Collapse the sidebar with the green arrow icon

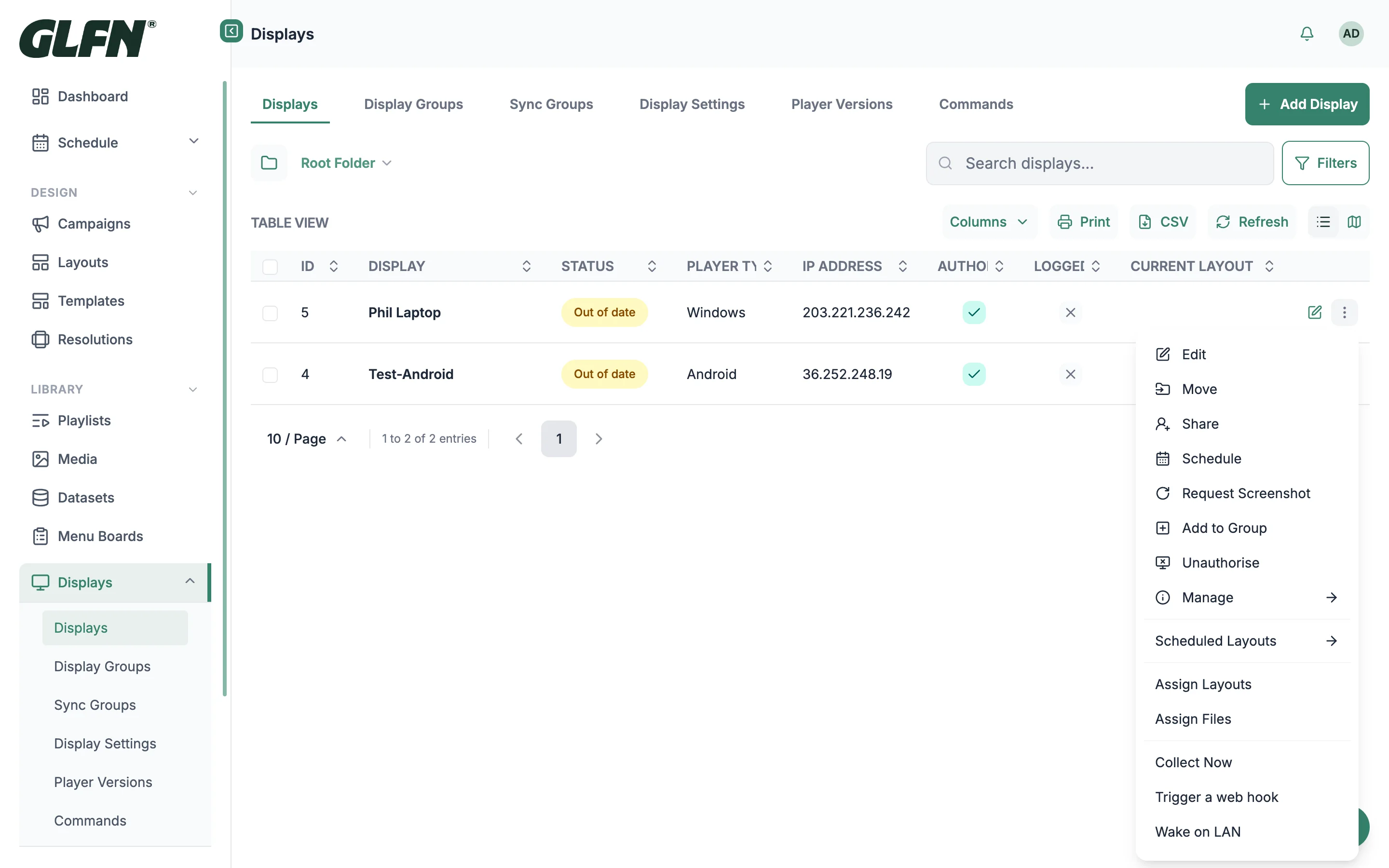[x=231, y=31]
